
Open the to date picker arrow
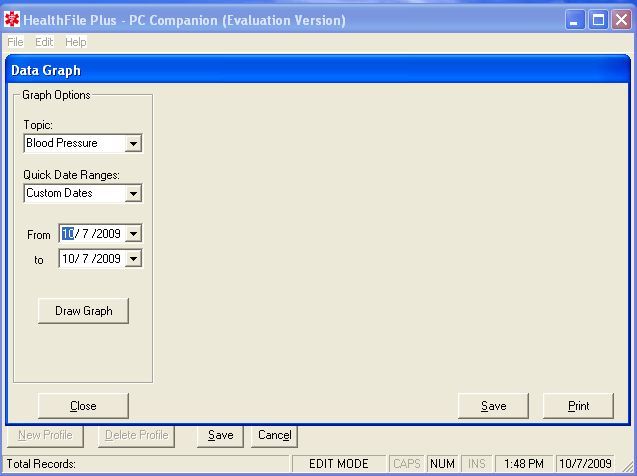point(133,259)
